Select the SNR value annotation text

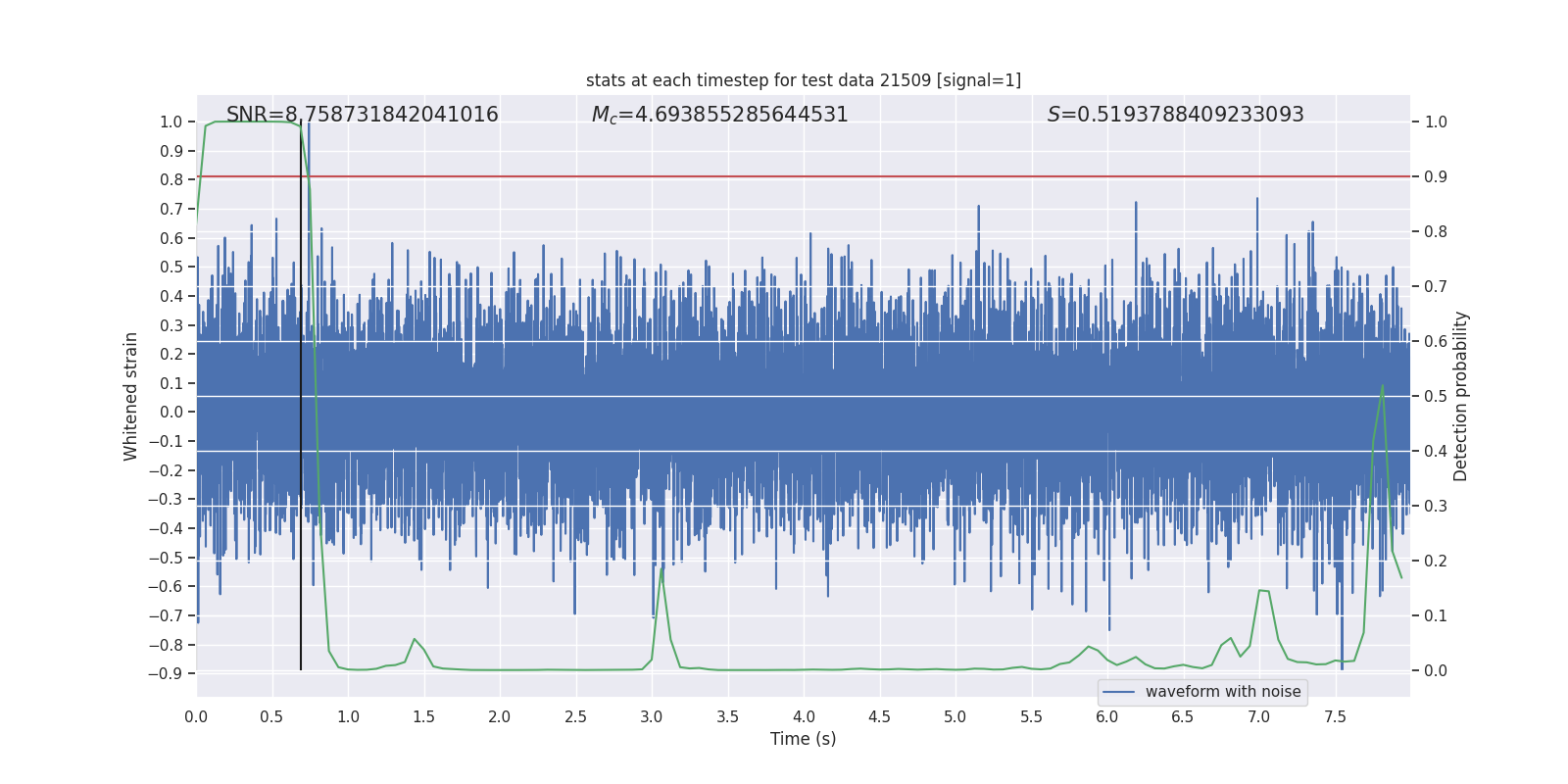coord(362,115)
